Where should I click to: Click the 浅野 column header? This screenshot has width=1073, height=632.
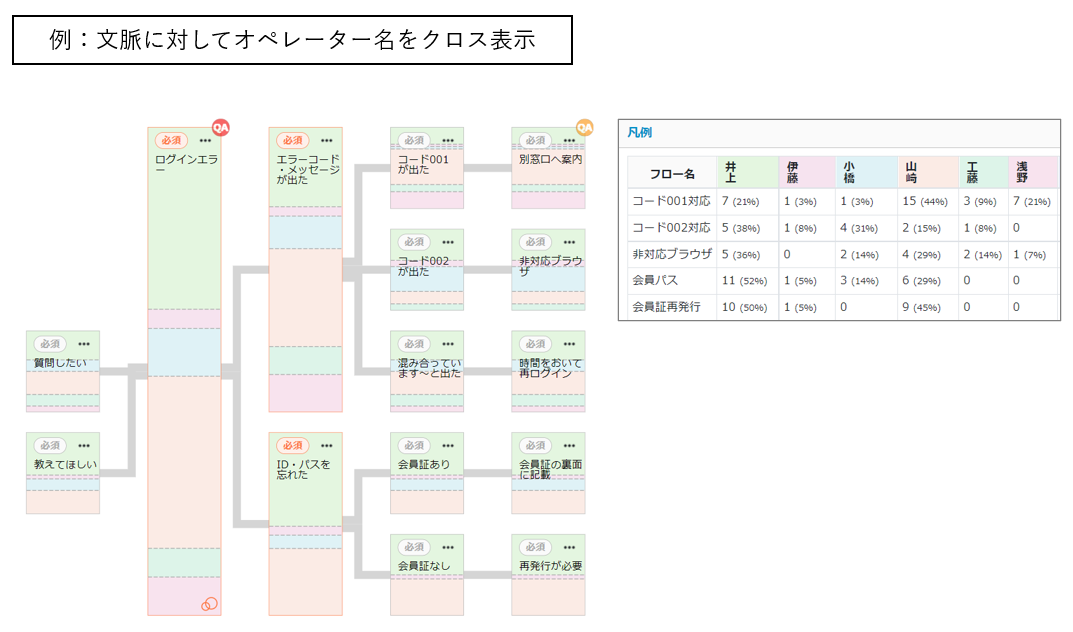coord(1033,172)
